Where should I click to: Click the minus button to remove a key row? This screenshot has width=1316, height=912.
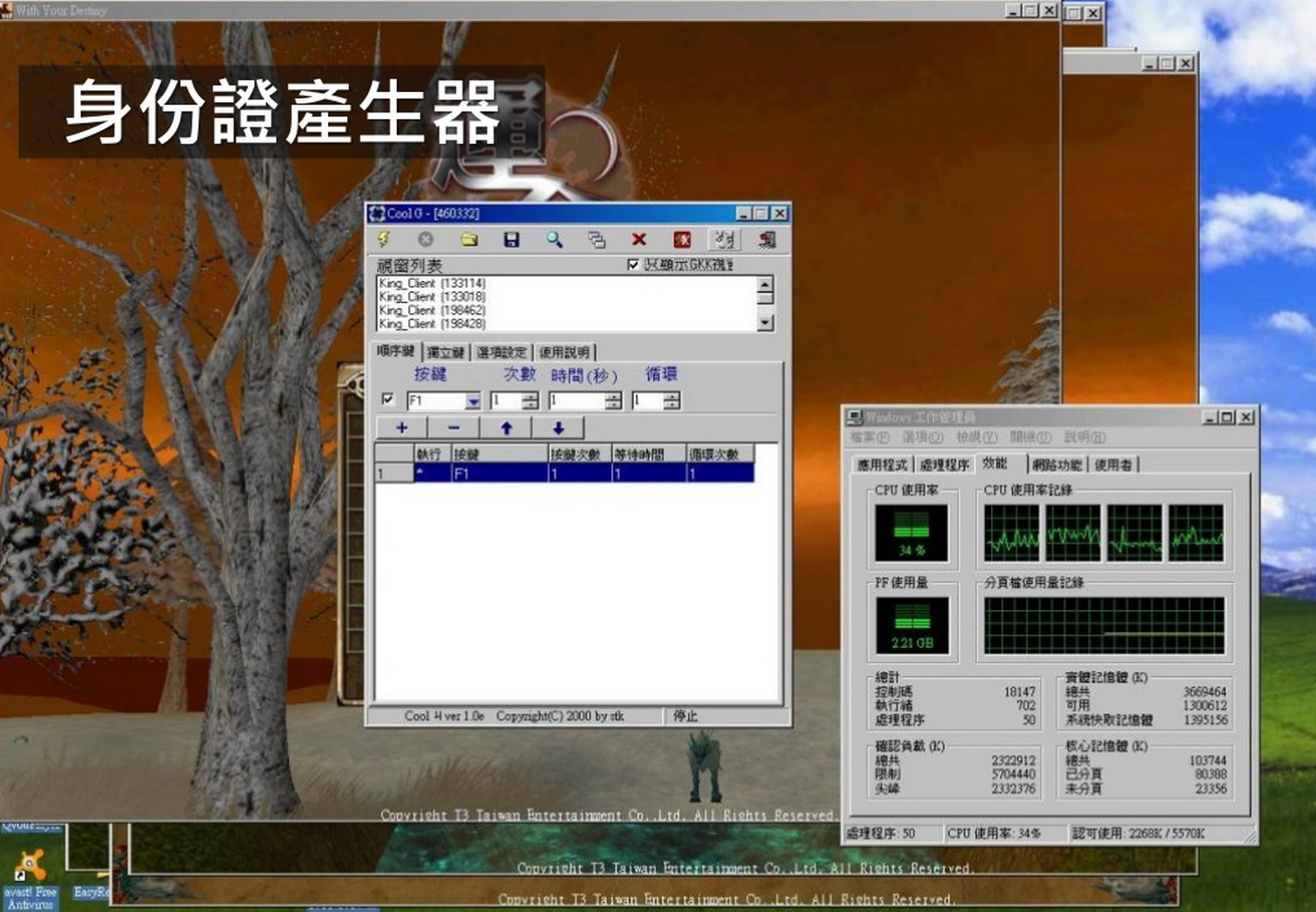coord(453,427)
